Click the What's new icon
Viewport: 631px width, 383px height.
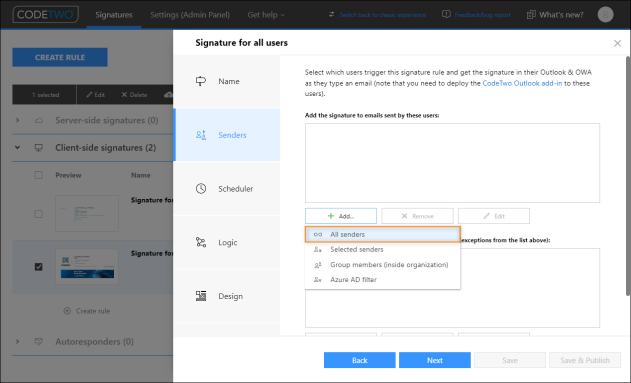tap(531, 14)
